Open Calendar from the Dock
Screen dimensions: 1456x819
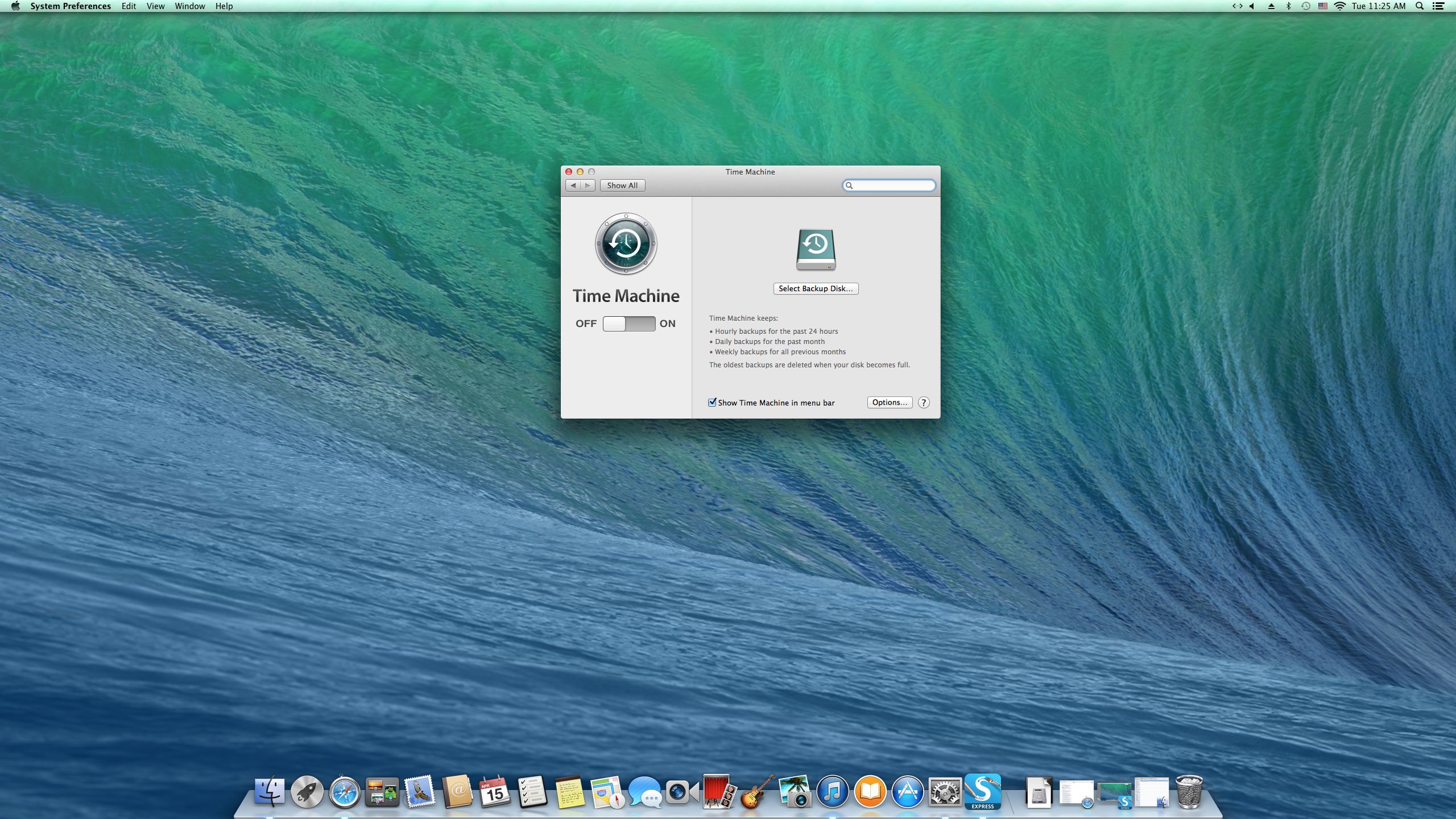point(494,791)
